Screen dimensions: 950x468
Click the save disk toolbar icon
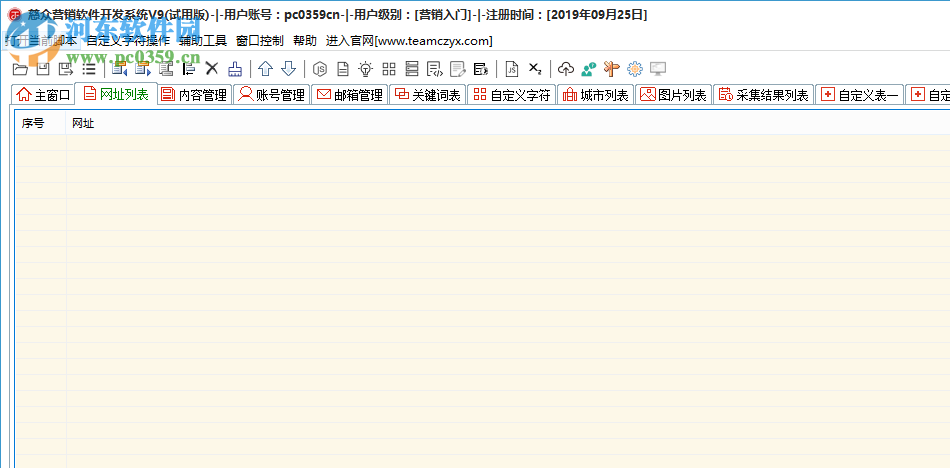click(43, 69)
